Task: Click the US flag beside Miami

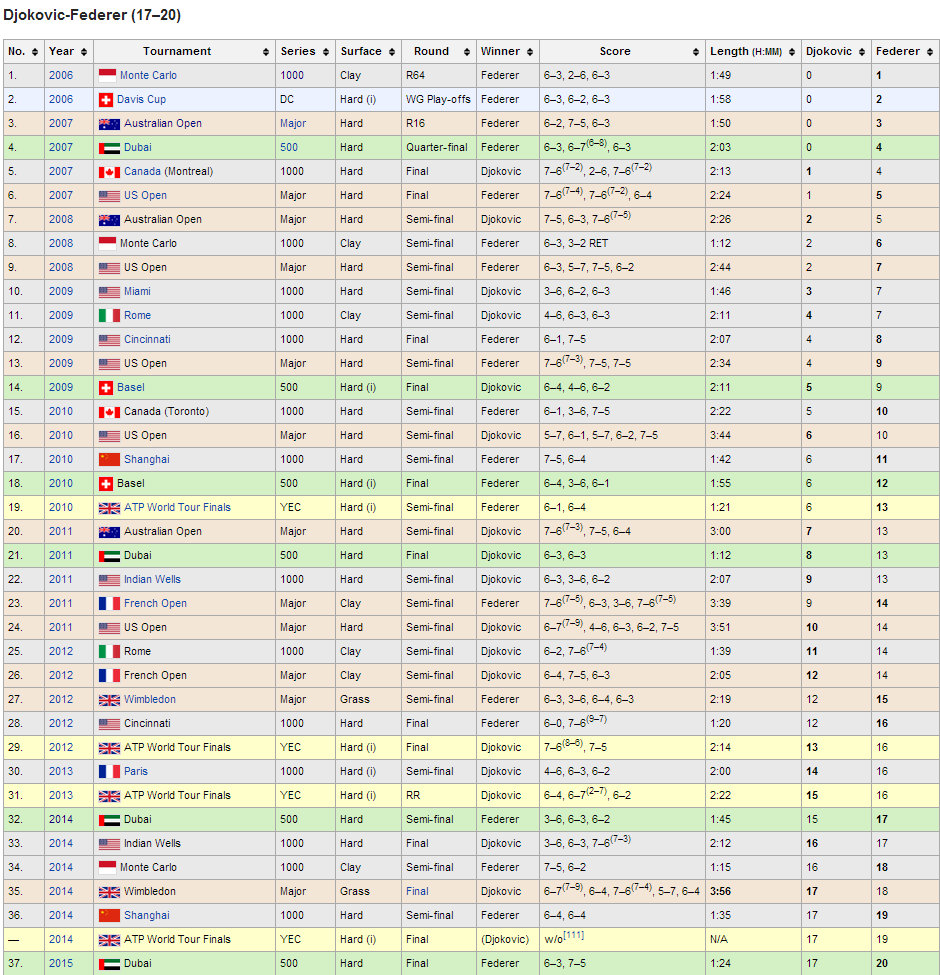Action: click(109, 292)
